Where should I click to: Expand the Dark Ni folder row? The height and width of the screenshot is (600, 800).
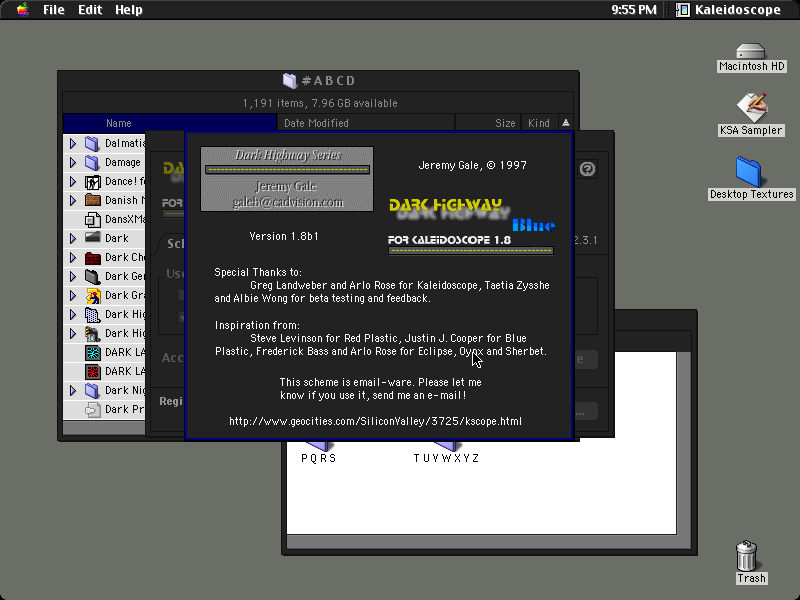73,390
